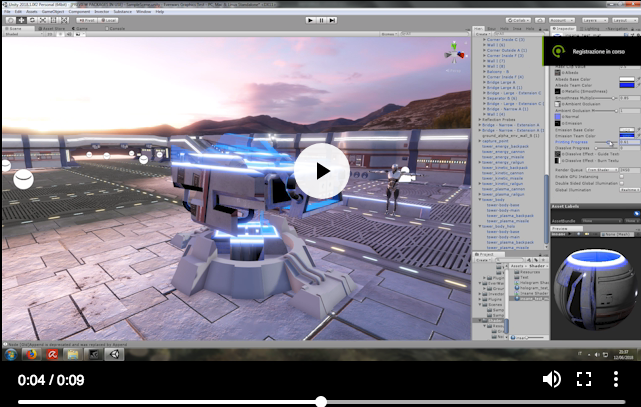Click the scene orientation gizmo

click(x=455, y=54)
